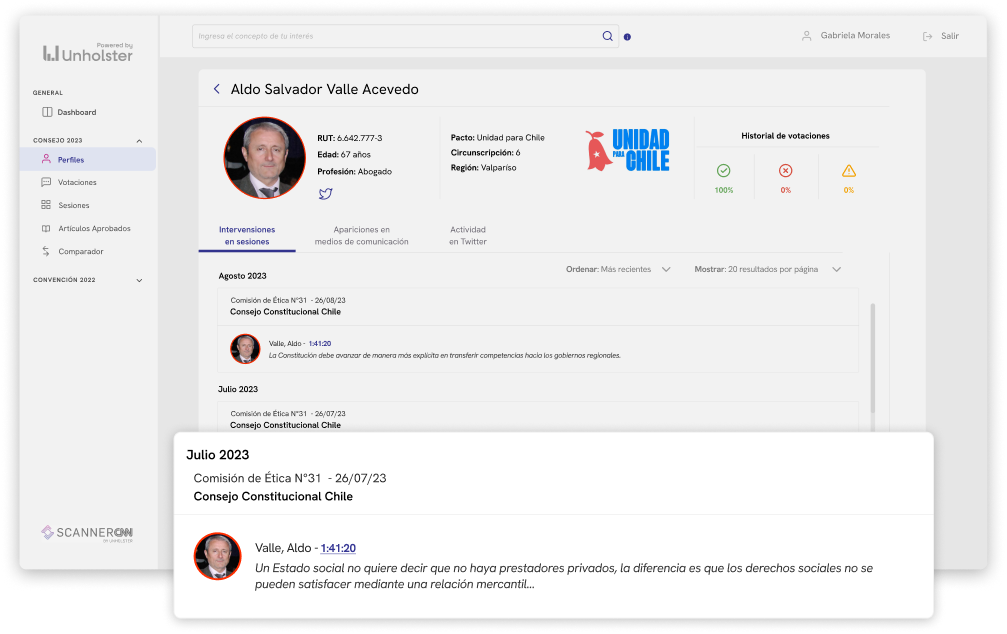Image resolution: width=1007 pixels, height=634 pixels.
Task: Go back using the left chevron arrow
Action: (216, 89)
